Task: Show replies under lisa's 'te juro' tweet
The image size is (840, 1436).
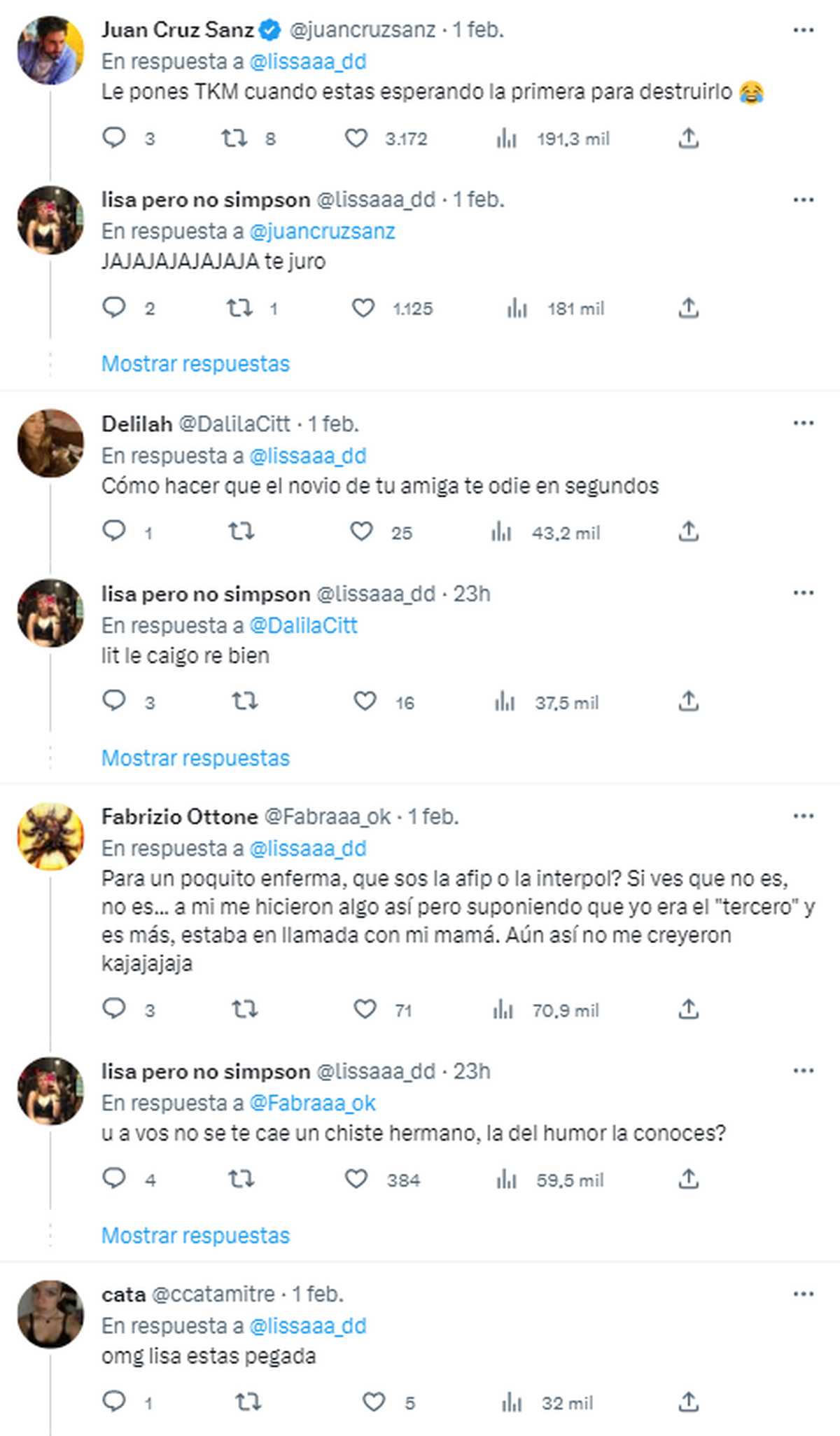Action: pos(195,364)
